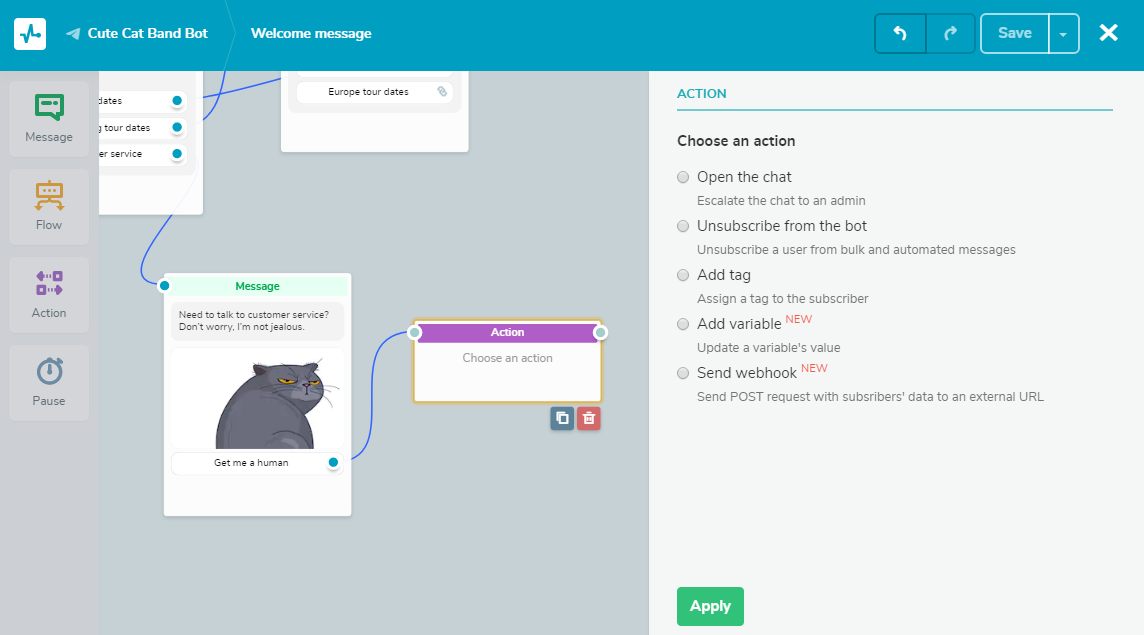Viewport: 1144px width, 635px height.
Task: Click the Update a variable's value text
Action: click(x=768, y=347)
